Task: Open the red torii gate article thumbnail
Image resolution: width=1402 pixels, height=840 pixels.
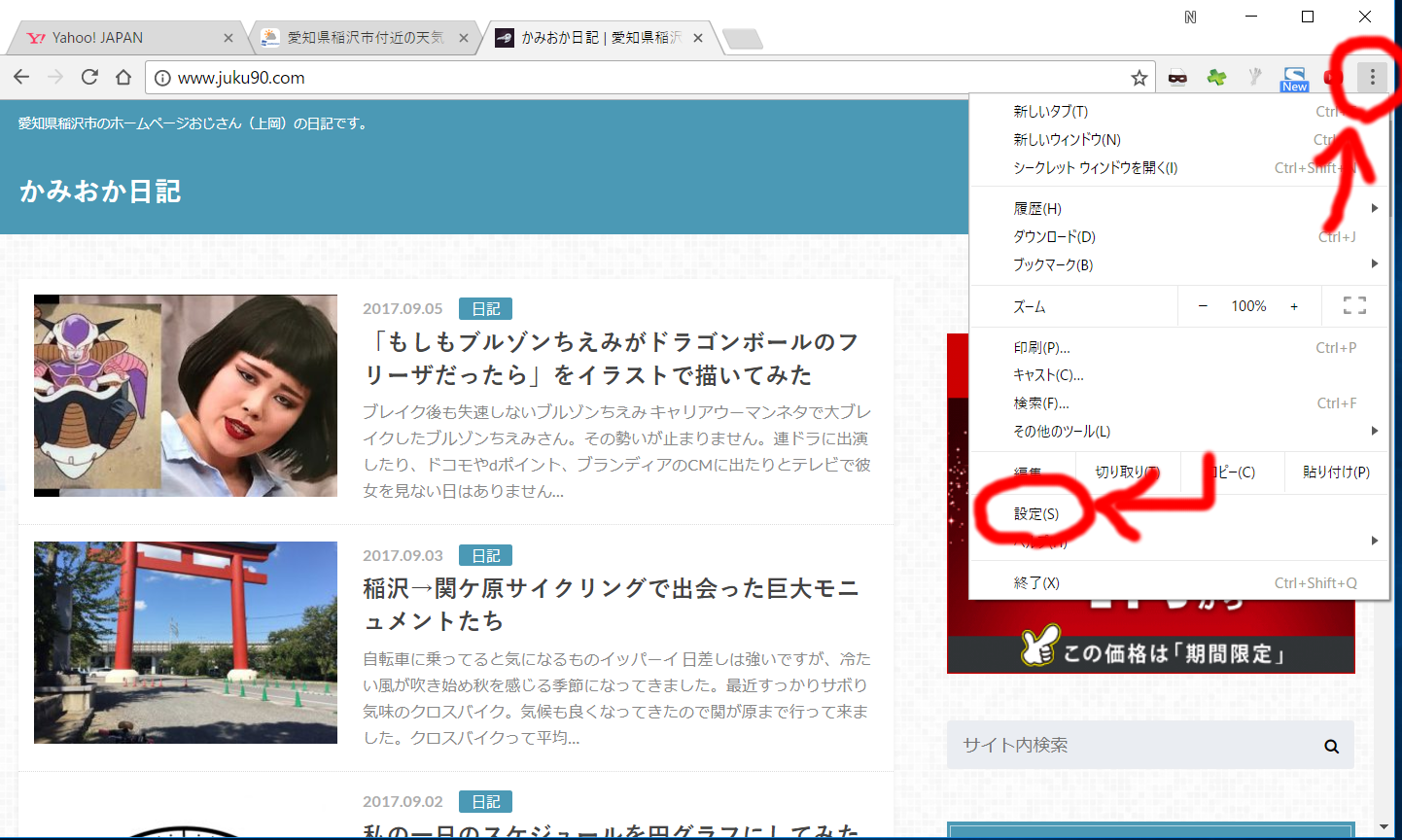Action: tap(186, 643)
